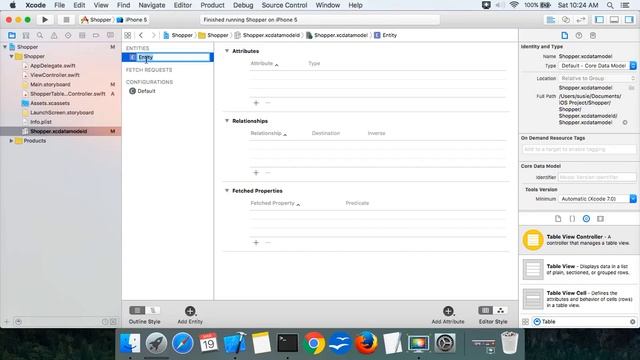Open the Report navigator tab
The image size is (640, 360).
[x=110, y=36]
